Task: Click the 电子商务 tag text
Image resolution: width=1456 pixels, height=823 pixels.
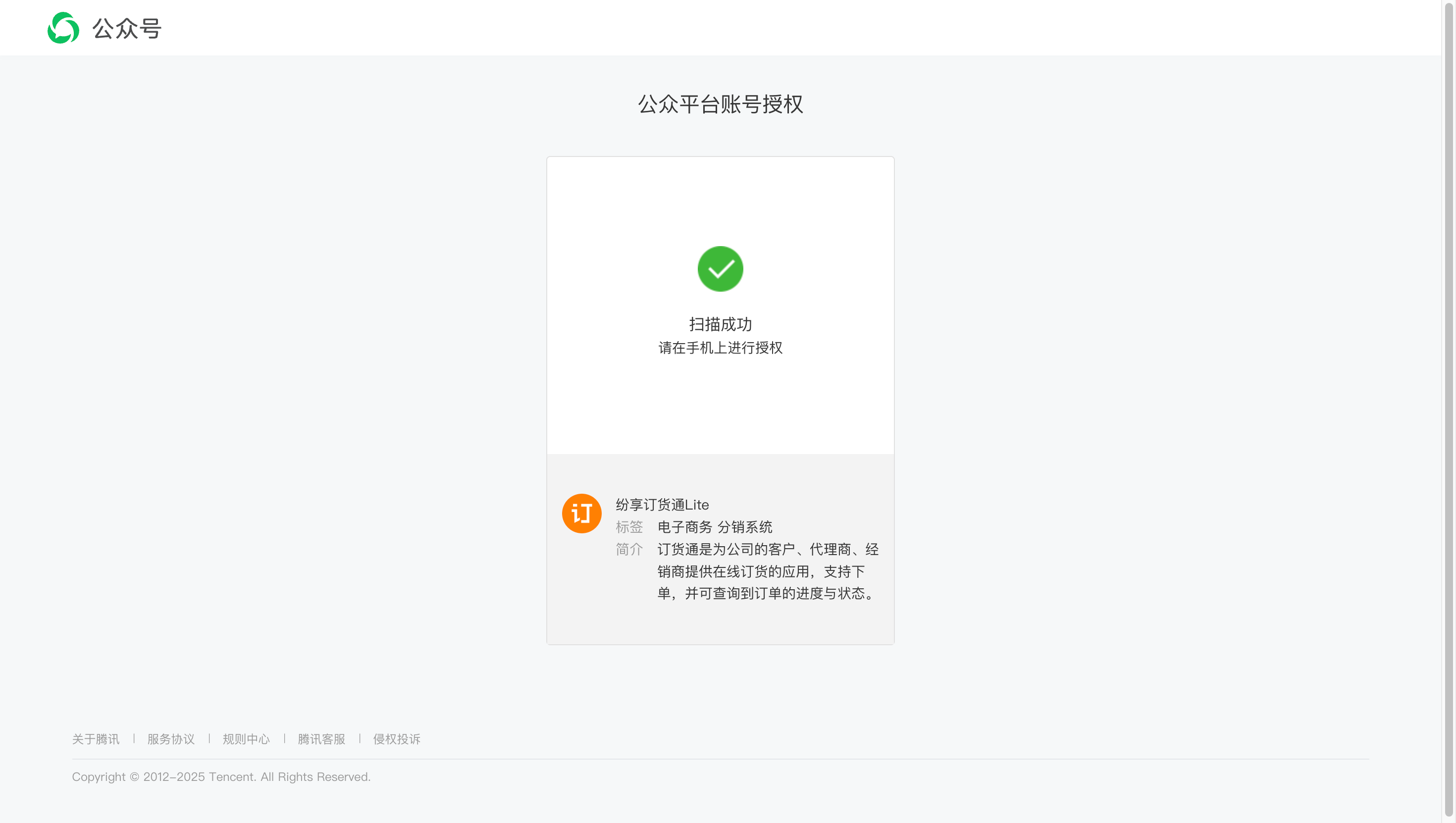Action: [684, 527]
